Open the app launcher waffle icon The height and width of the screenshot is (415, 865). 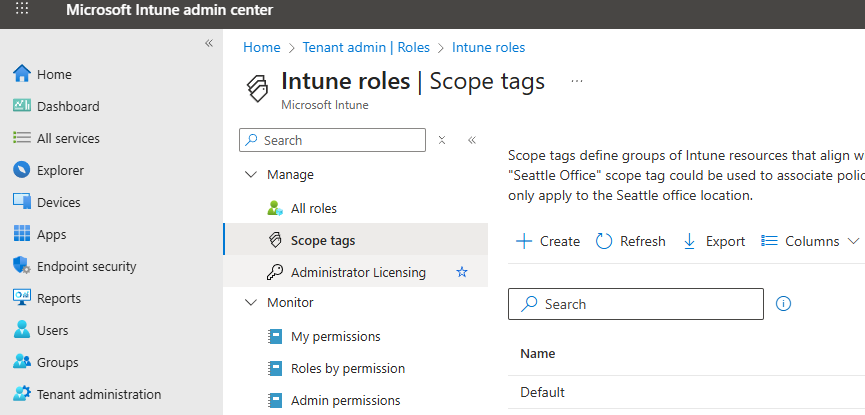pyautogui.click(x=21, y=10)
